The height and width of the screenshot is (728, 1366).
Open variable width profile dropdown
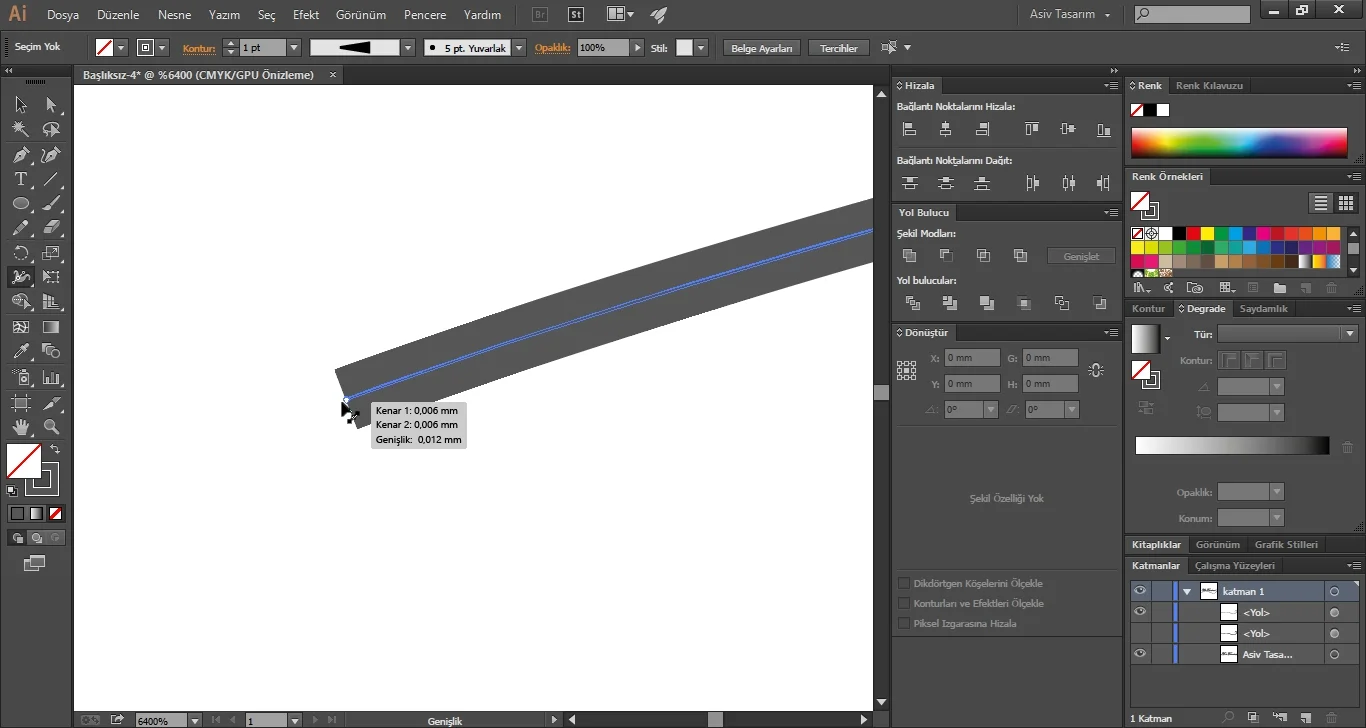point(407,48)
